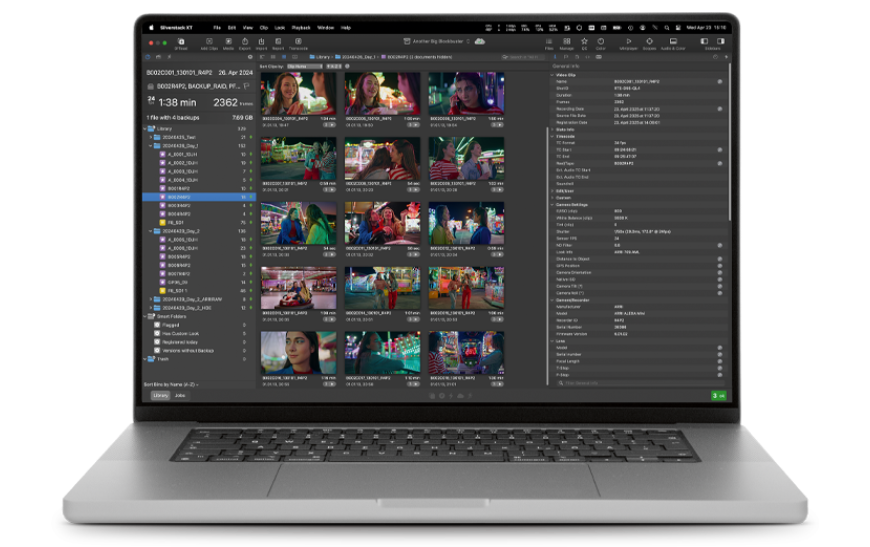870x547 pixels.
Task: Collapse the 20240428_Day_1 folder
Action: [x=150, y=146]
